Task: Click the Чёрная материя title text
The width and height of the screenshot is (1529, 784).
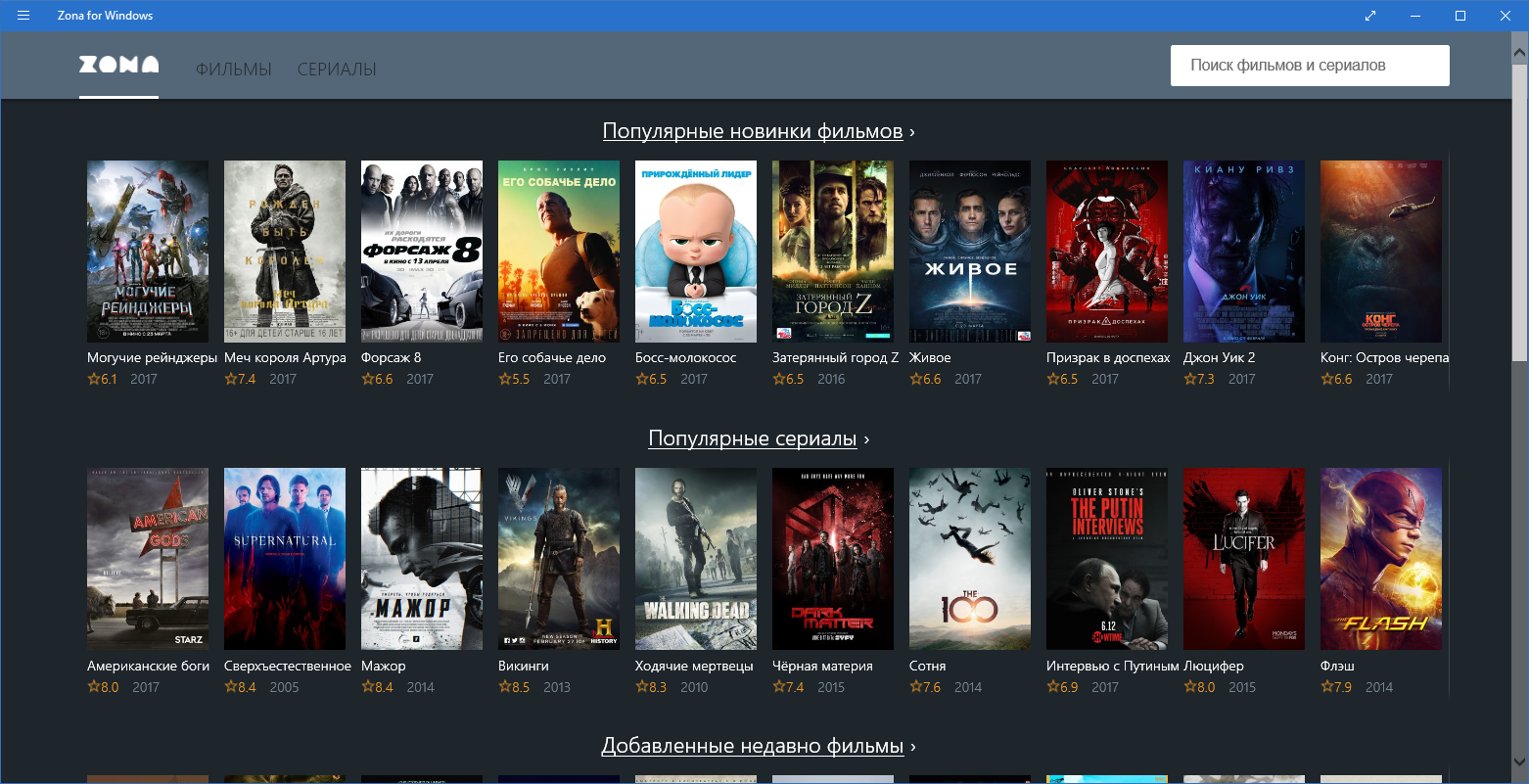Action: (822, 667)
